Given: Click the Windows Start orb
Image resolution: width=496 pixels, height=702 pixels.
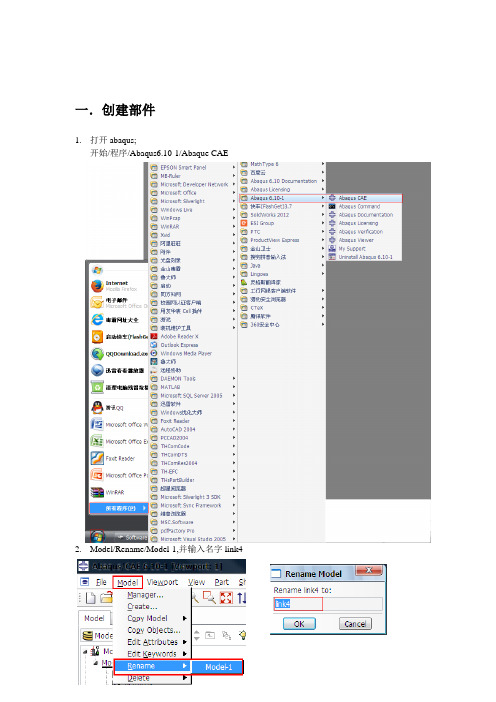Looking at the screenshot, I should coord(97,536).
